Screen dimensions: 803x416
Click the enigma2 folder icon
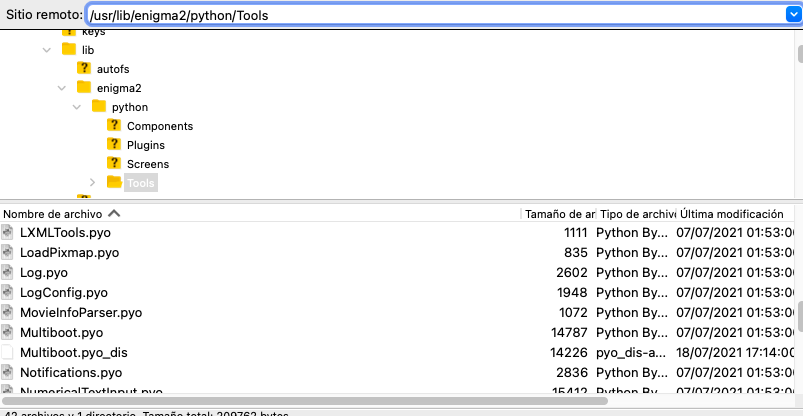tap(84, 88)
